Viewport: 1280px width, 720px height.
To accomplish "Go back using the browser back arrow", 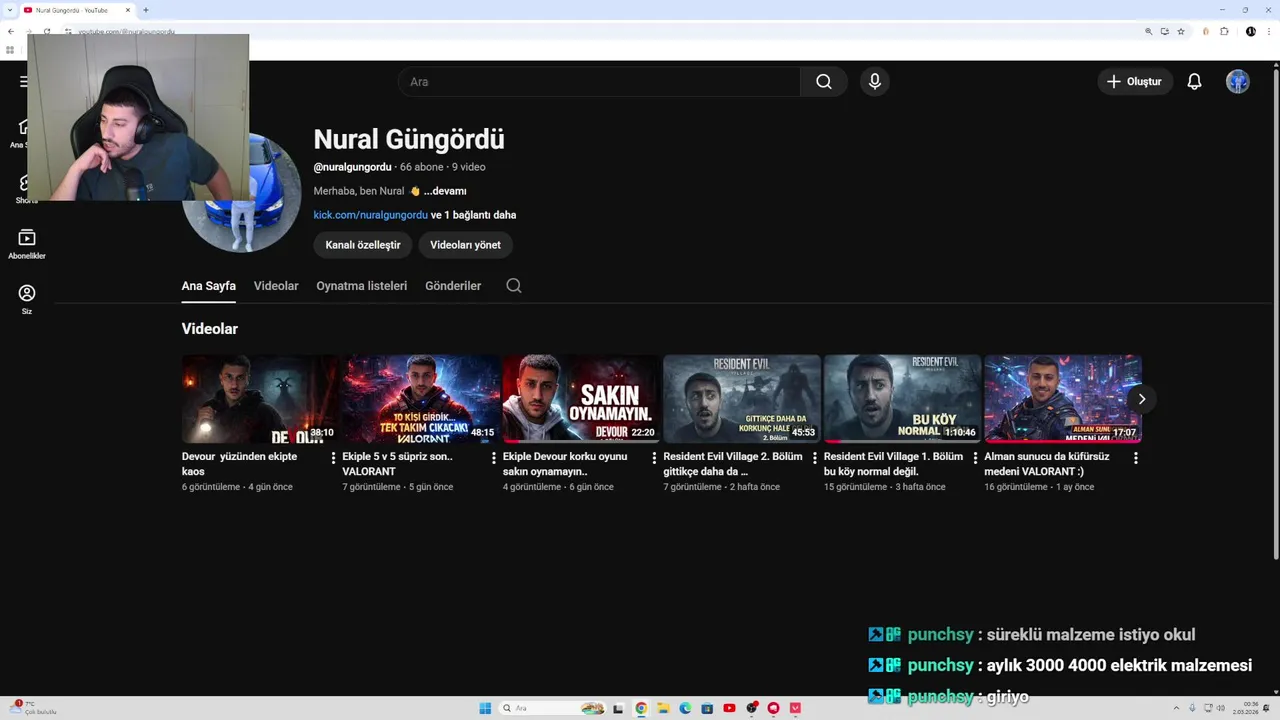I will pyautogui.click(x=11, y=31).
